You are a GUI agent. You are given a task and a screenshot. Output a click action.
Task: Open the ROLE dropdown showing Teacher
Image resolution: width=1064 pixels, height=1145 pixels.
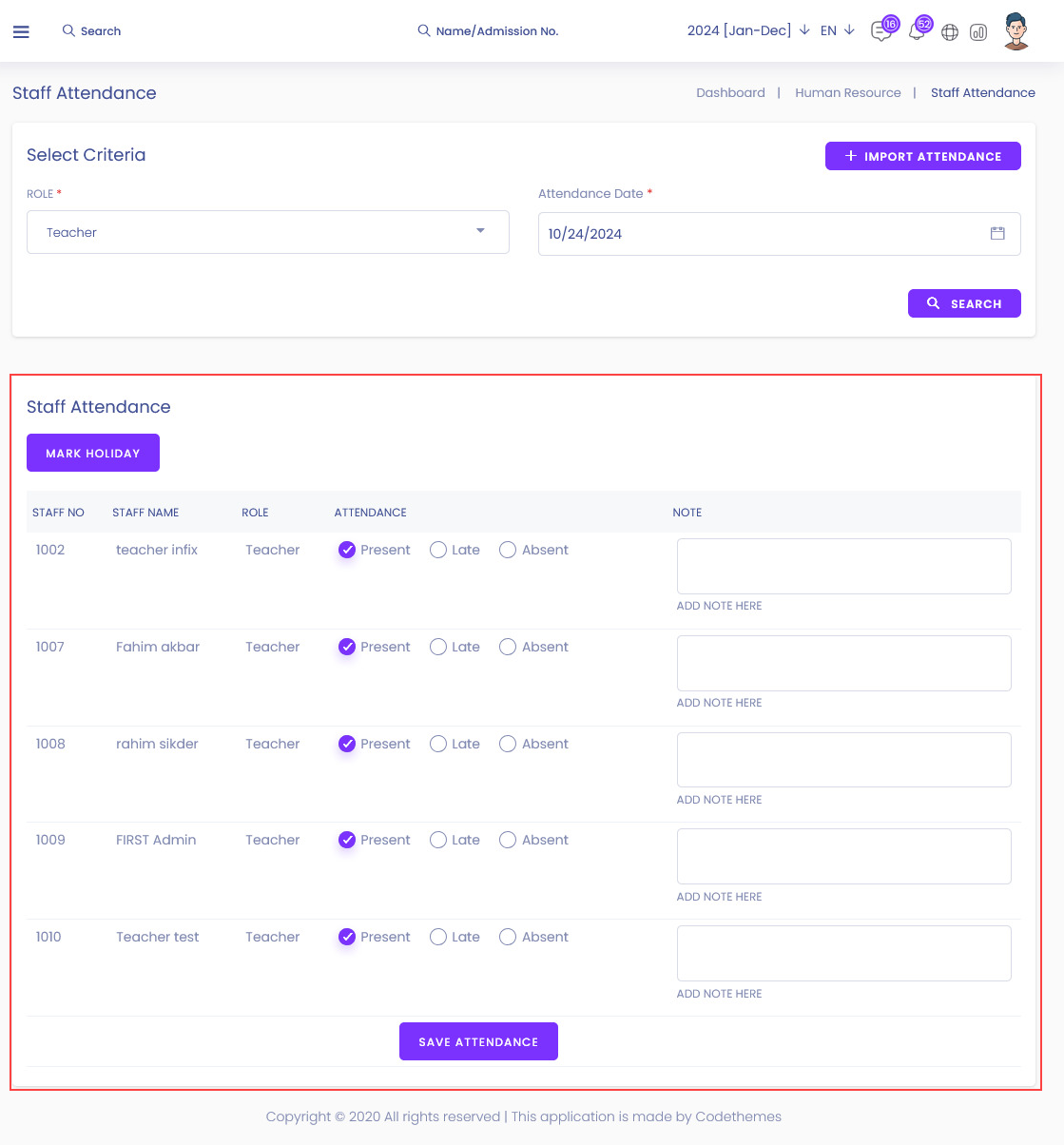tap(268, 232)
